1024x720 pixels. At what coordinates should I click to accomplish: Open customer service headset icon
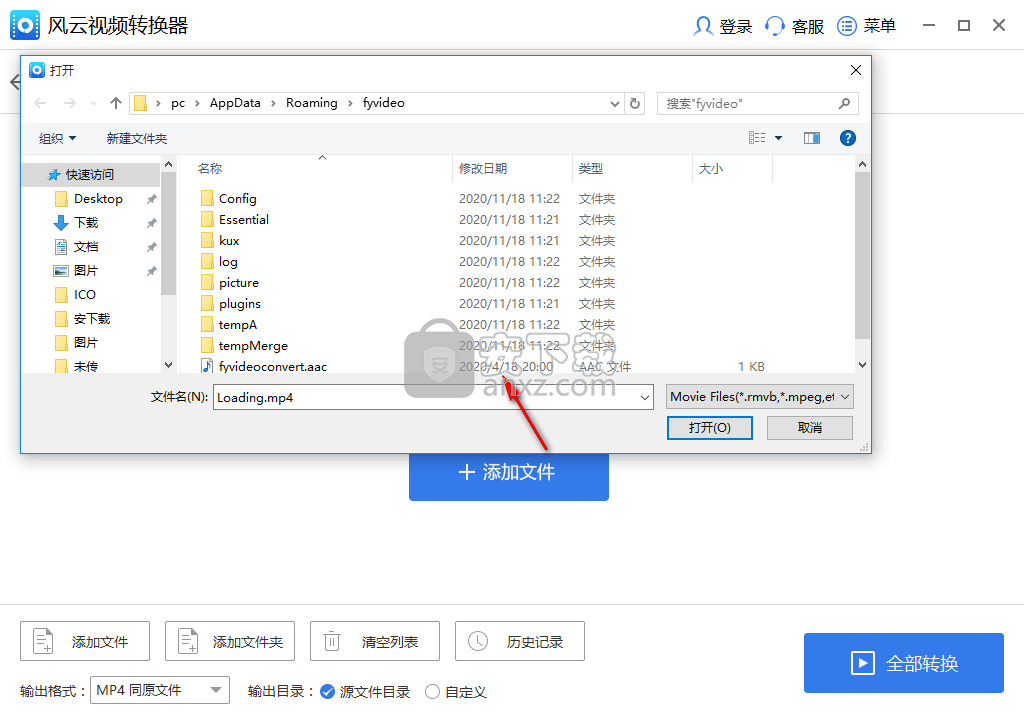coord(775,26)
